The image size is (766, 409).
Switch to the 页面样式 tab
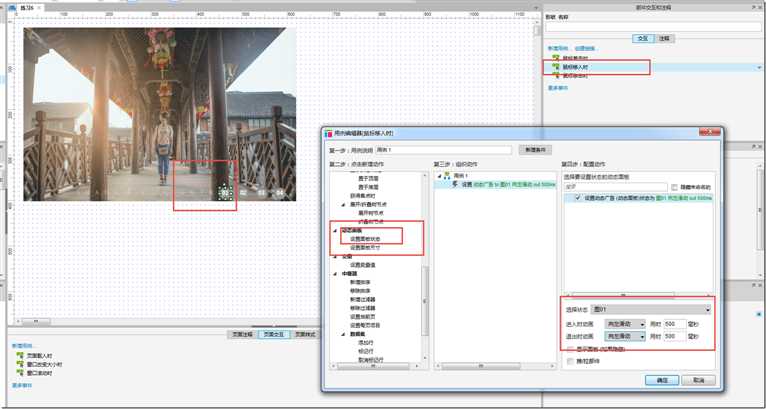tap(305, 335)
